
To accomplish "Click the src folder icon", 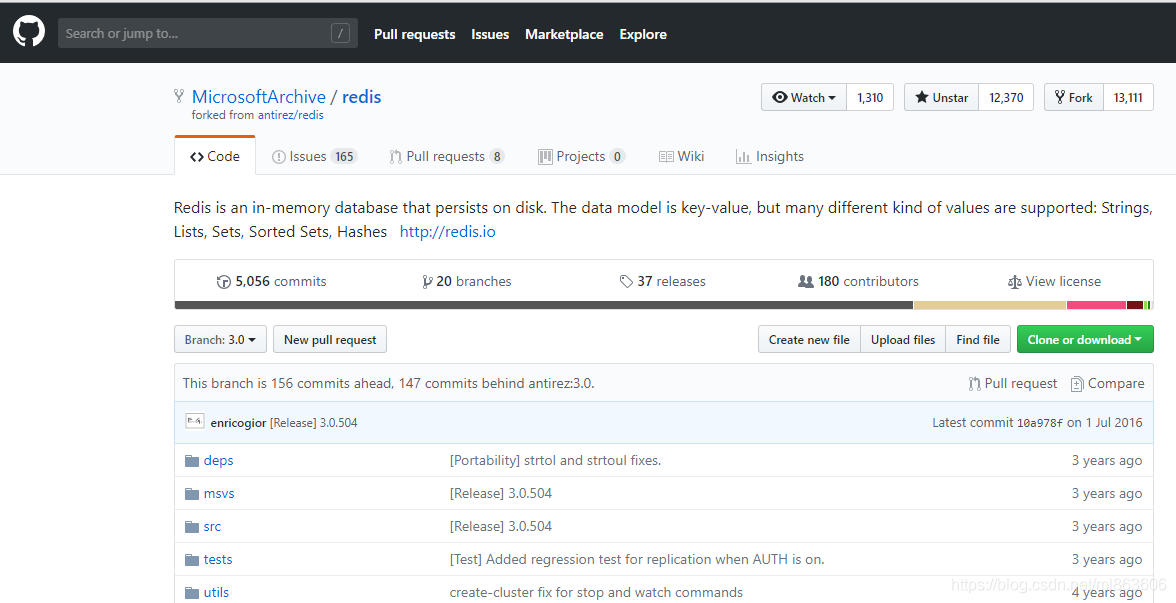I will tap(192, 527).
